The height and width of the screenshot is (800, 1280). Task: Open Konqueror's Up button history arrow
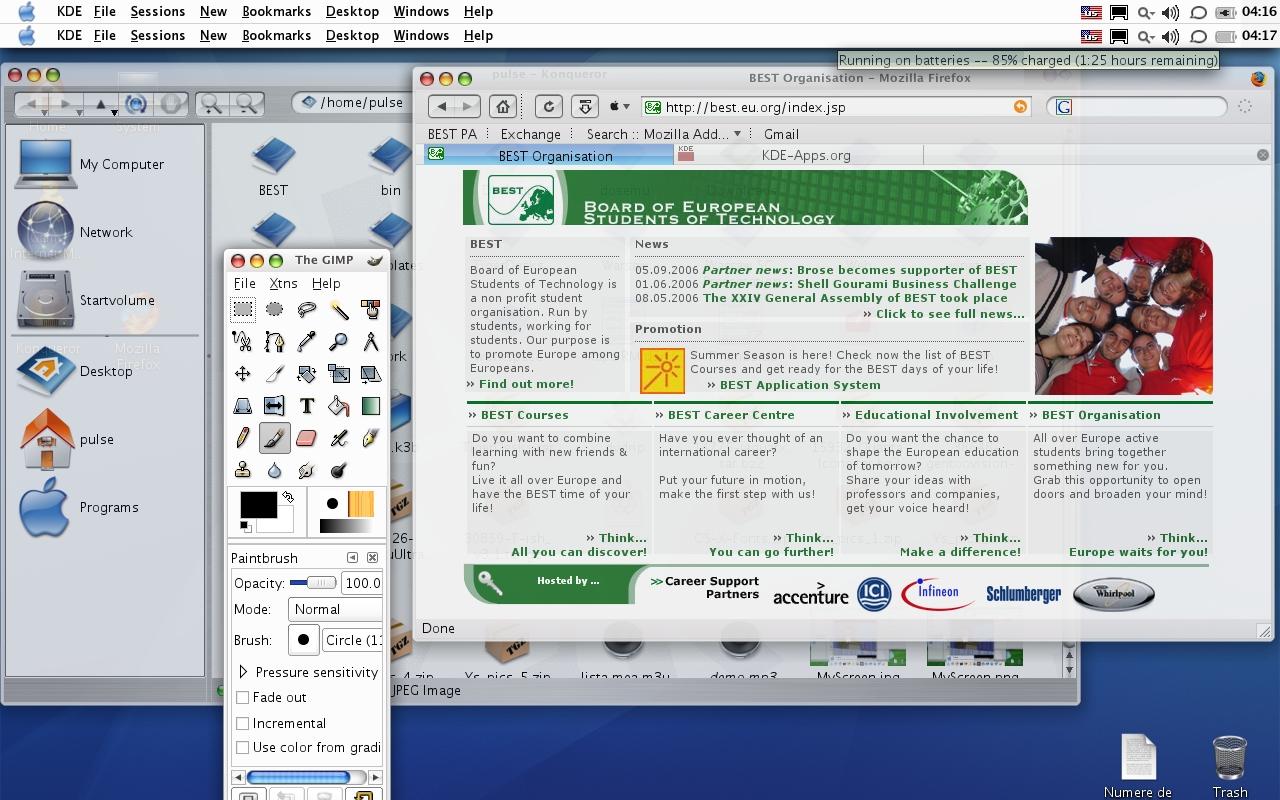[x=114, y=112]
